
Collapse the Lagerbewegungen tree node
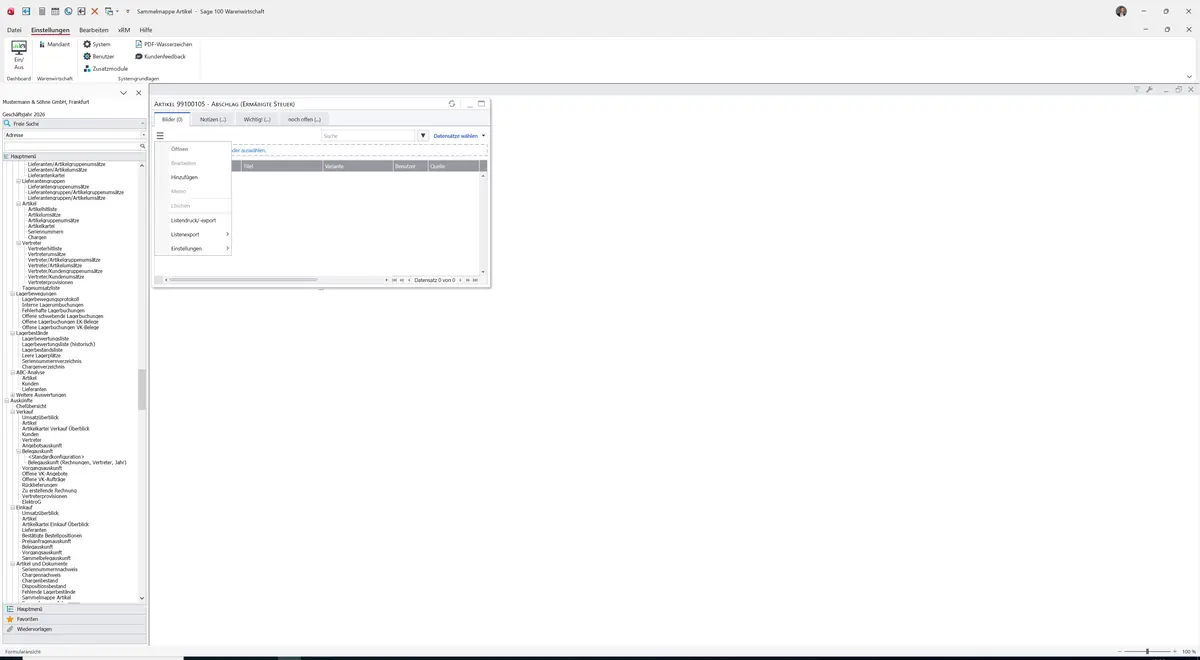point(13,294)
